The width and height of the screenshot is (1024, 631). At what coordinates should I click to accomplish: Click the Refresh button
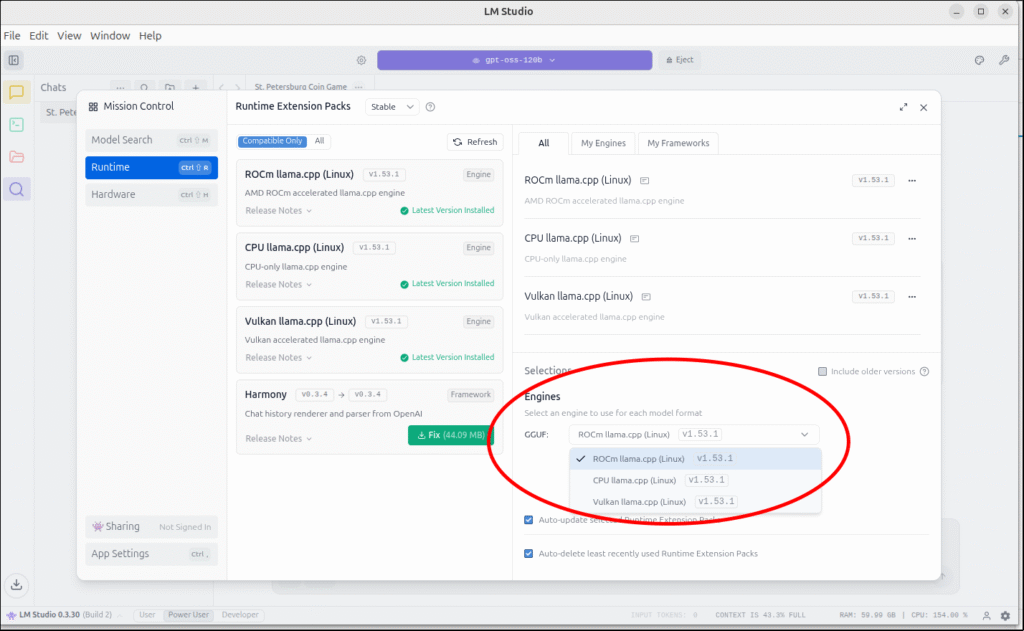473,142
